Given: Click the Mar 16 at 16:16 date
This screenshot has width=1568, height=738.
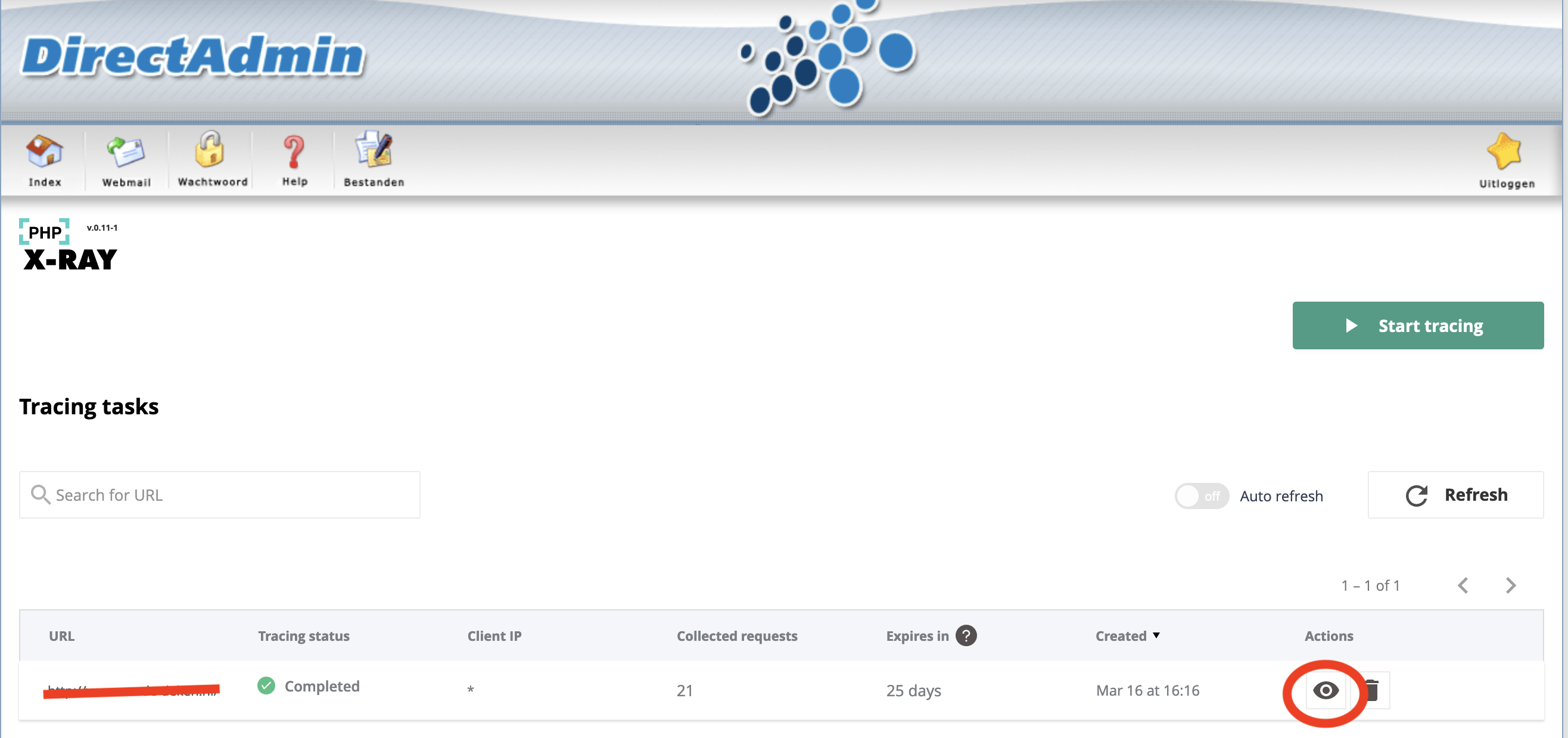Looking at the screenshot, I should coord(1147,690).
